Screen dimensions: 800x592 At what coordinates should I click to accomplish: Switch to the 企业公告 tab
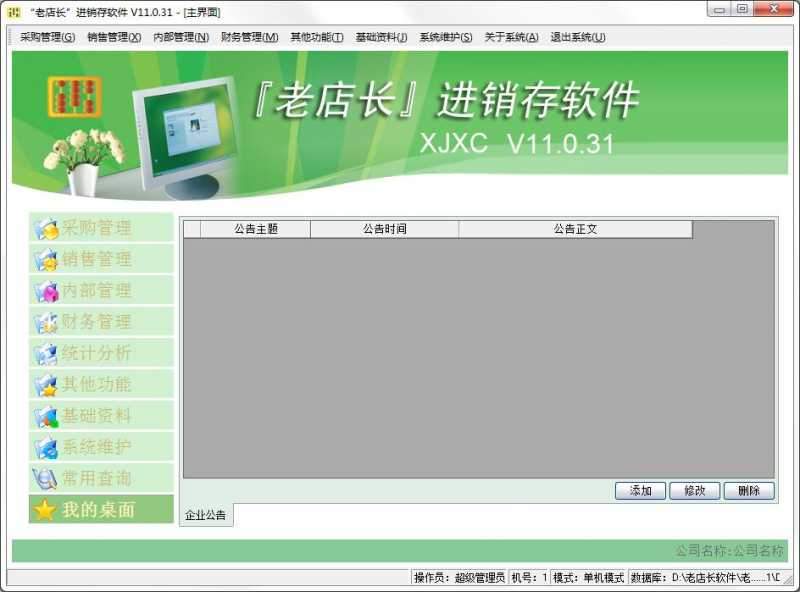[204, 514]
